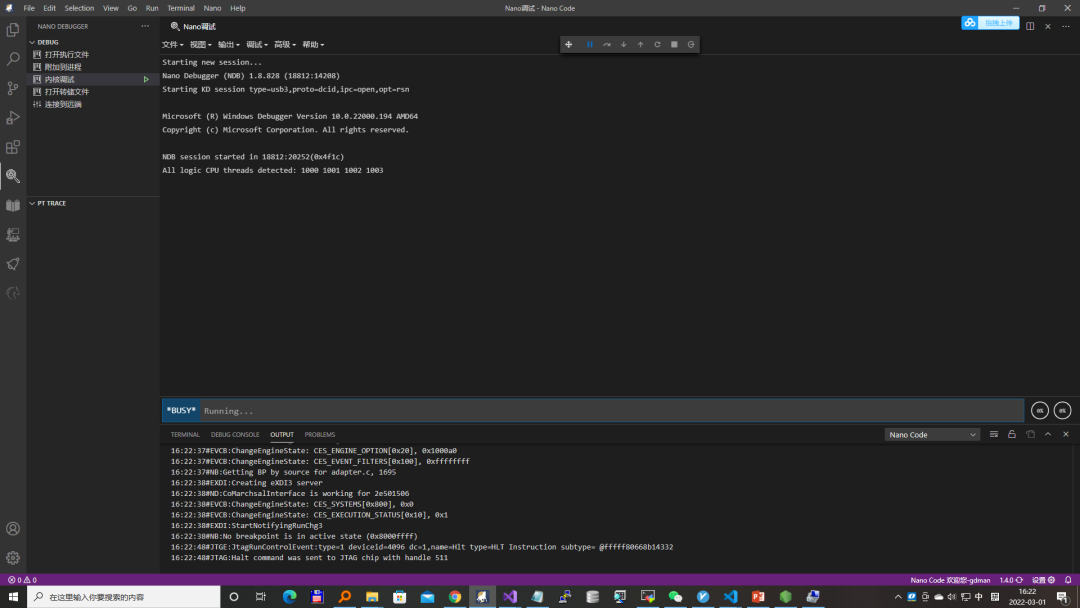Open the Explorer view in activity bar

[x=13, y=30]
